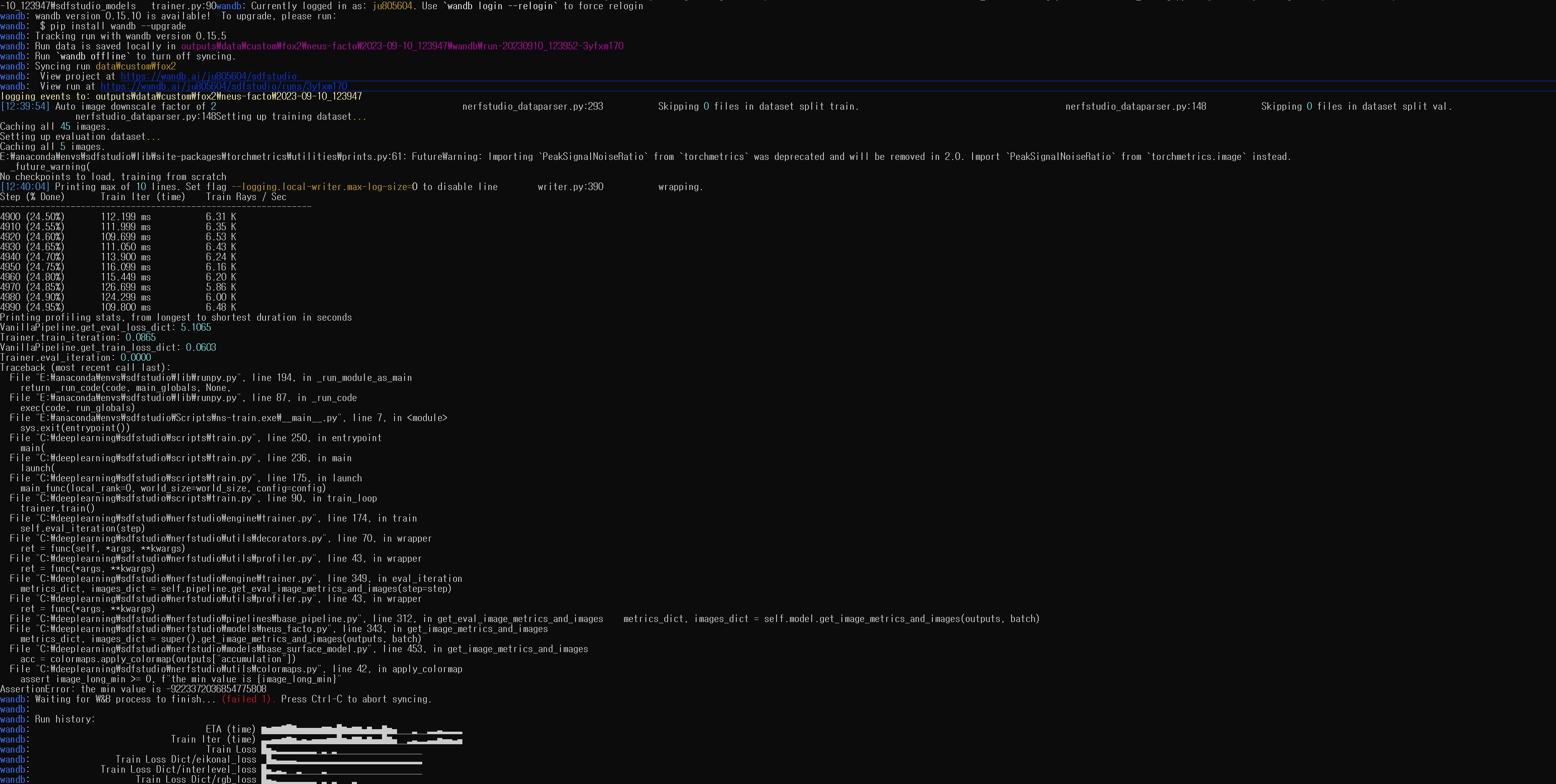Open the wandb run URL 3yfxm170
The height and width of the screenshot is (784, 1556).
point(224,86)
